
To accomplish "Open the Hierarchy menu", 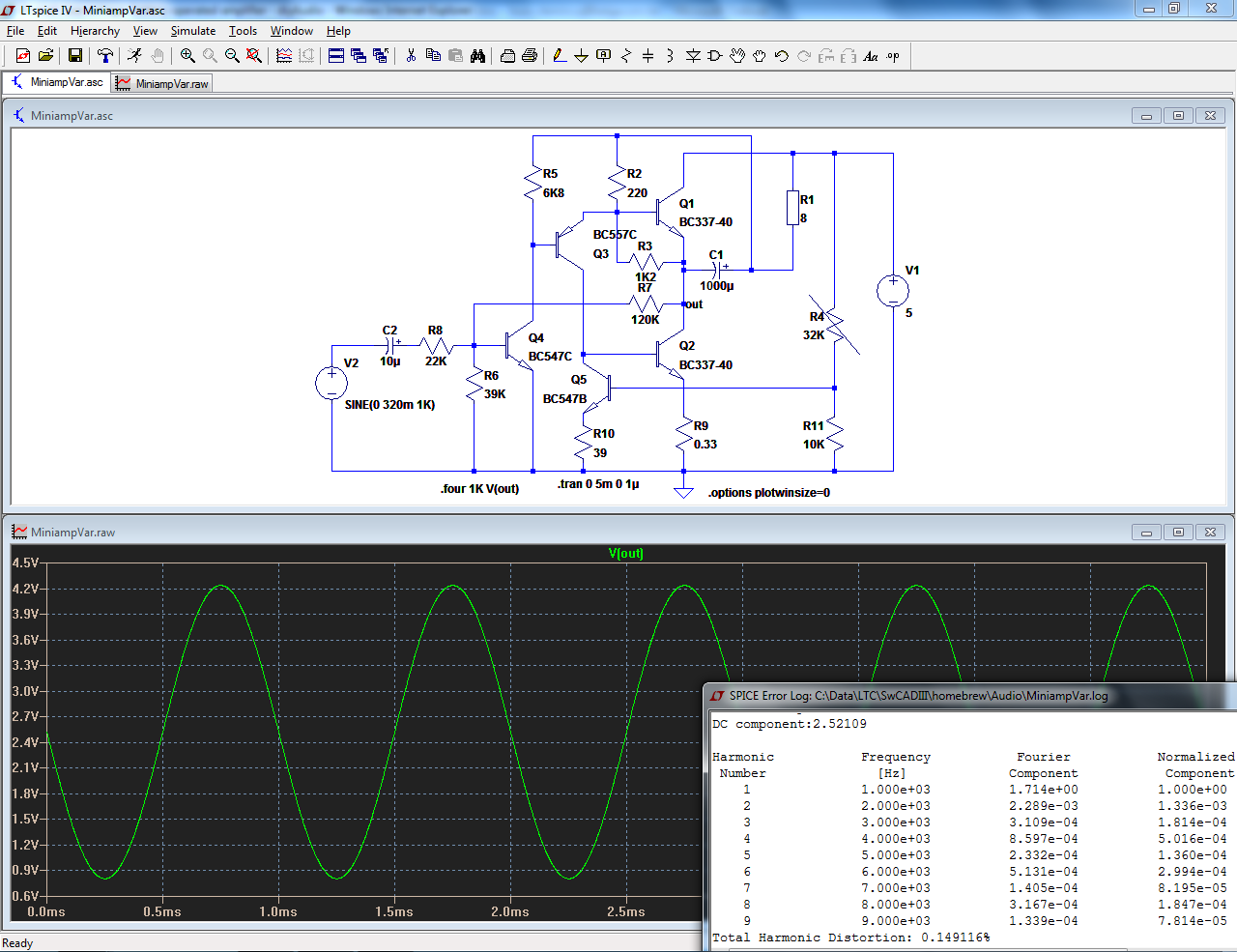I will click(95, 31).
